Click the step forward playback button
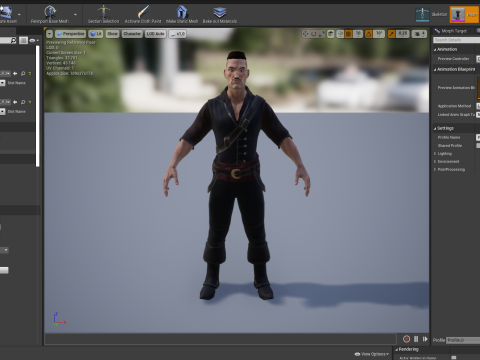Screen dimensions: 480x360 (x=425, y=339)
